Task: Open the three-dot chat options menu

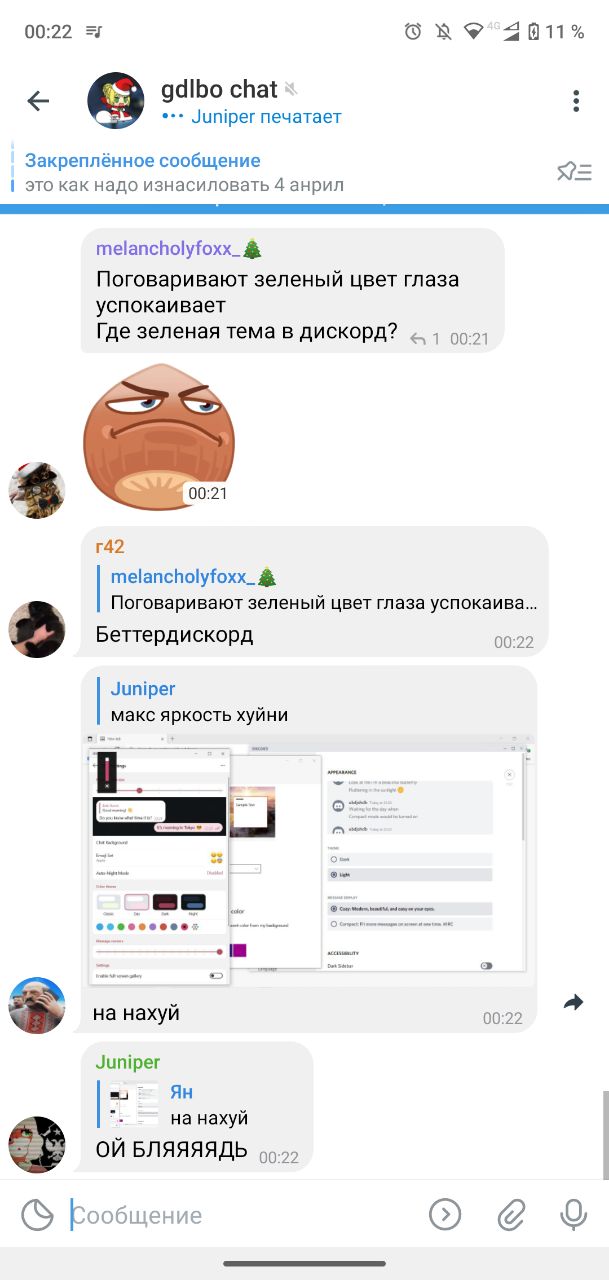Action: 576,101
